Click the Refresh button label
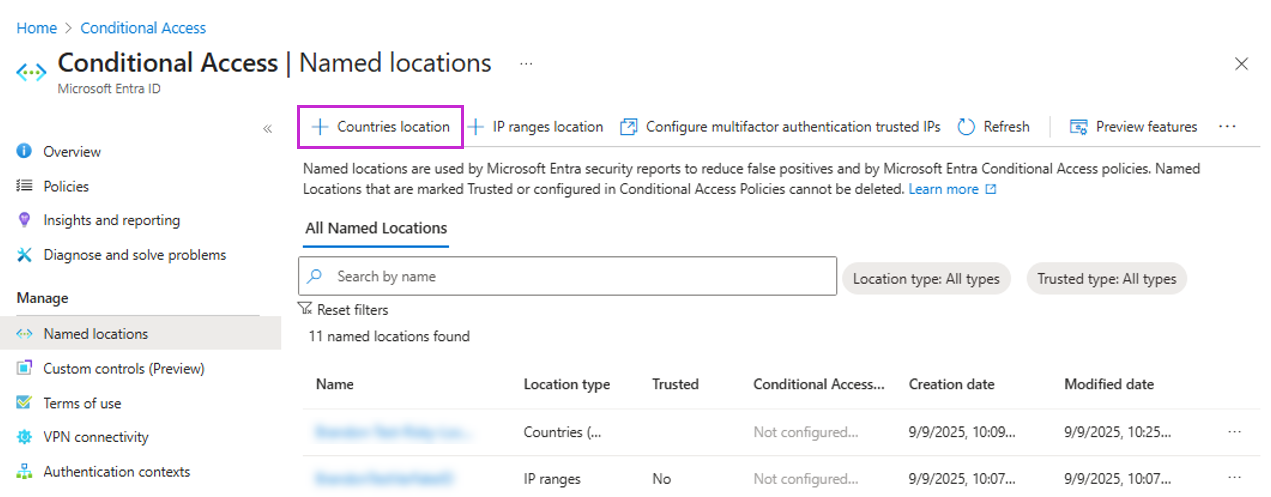Image resolution: width=1271 pixels, height=497 pixels. 1006,127
